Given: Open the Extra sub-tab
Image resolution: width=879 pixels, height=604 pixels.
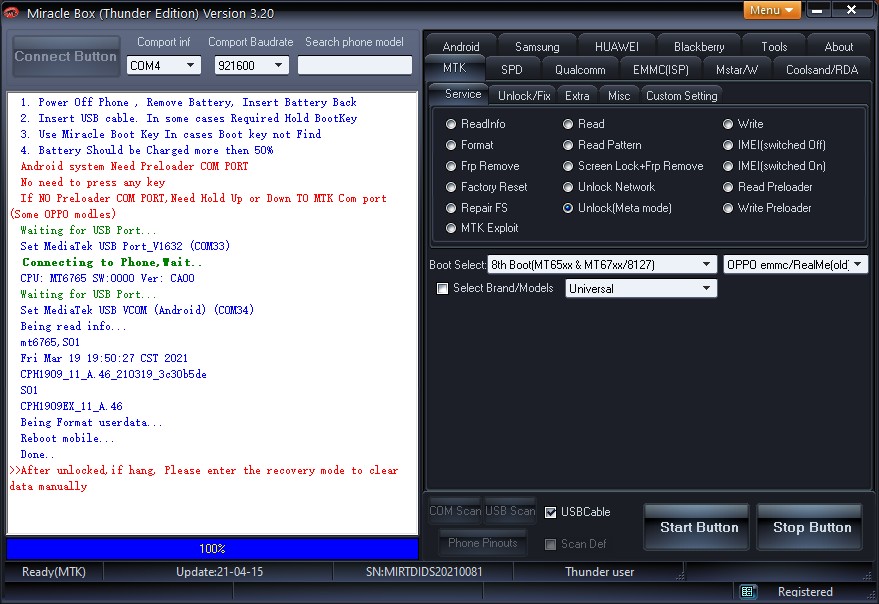Looking at the screenshot, I should click(577, 95).
